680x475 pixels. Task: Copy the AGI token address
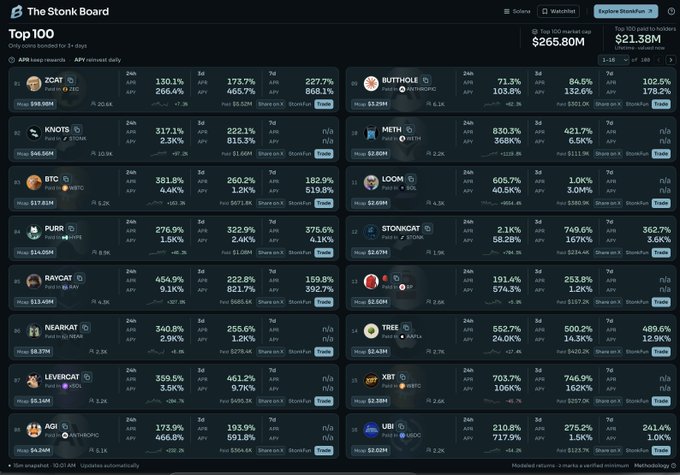click(65, 426)
